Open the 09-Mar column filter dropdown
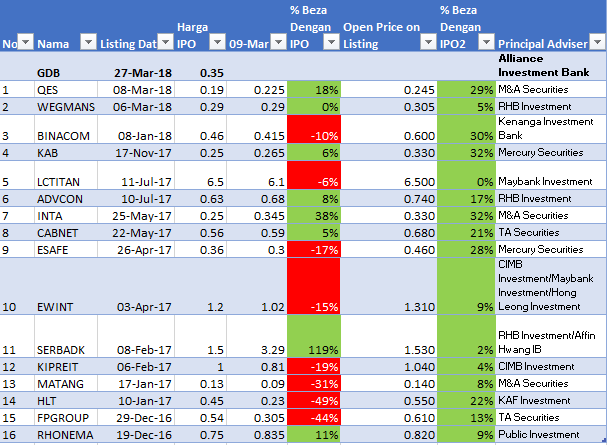The width and height of the screenshot is (607, 445). (x=278, y=42)
